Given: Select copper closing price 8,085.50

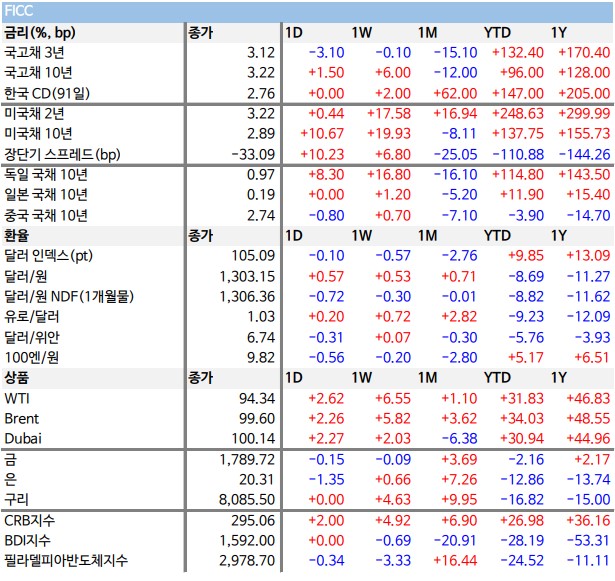Looking at the screenshot, I should click(x=247, y=499).
